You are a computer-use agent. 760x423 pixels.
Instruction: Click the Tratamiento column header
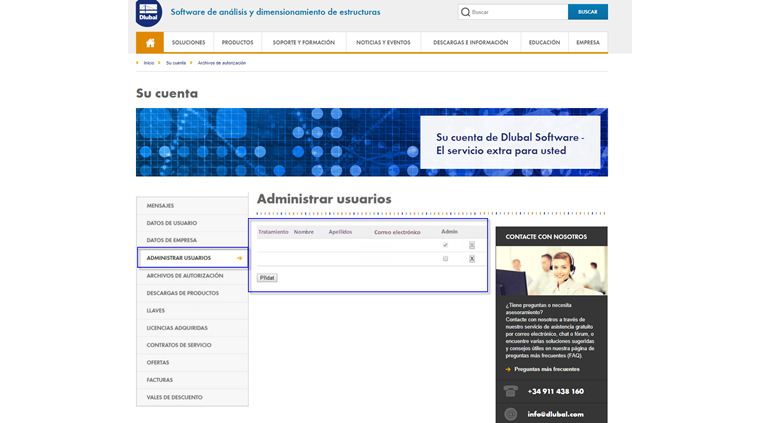273,232
